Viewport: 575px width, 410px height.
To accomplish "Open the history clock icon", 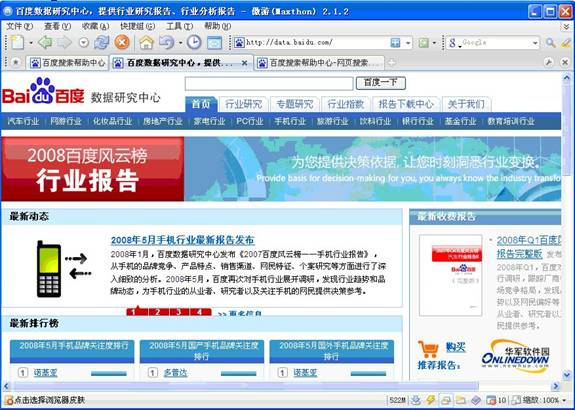I will coord(194,43).
